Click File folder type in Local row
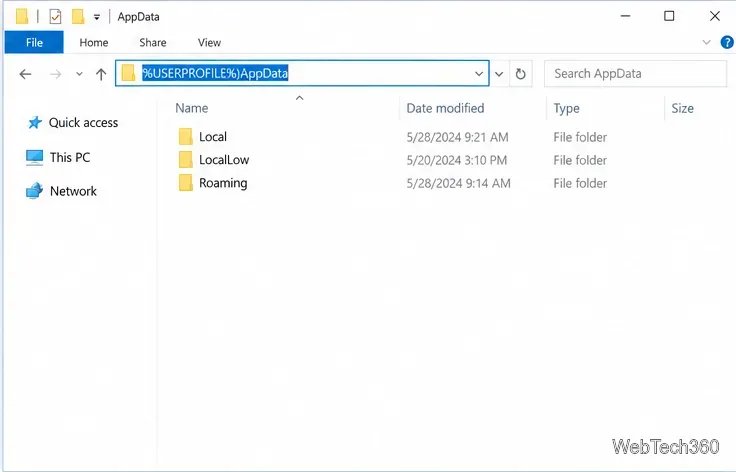 click(580, 137)
